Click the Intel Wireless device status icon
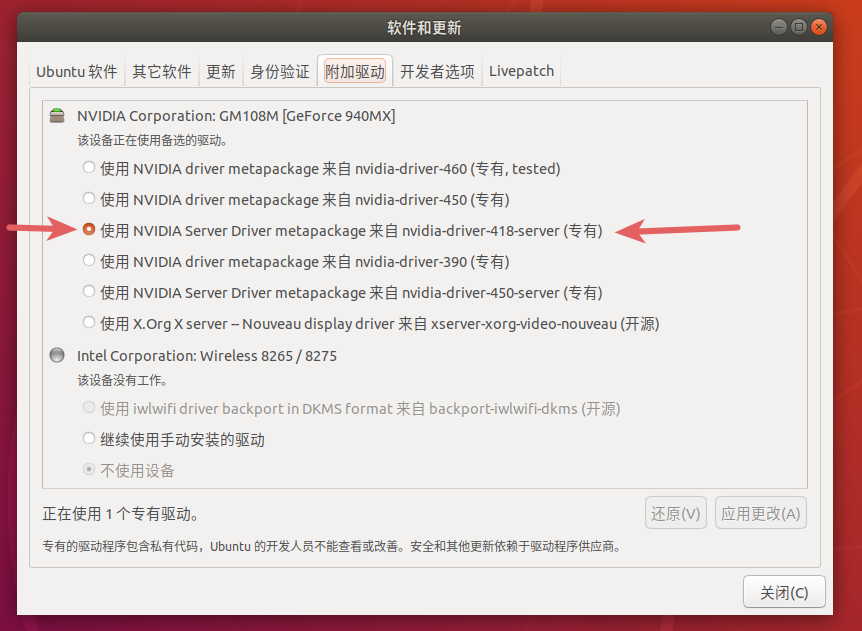862x631 pixels. click(x=57, y=355)
